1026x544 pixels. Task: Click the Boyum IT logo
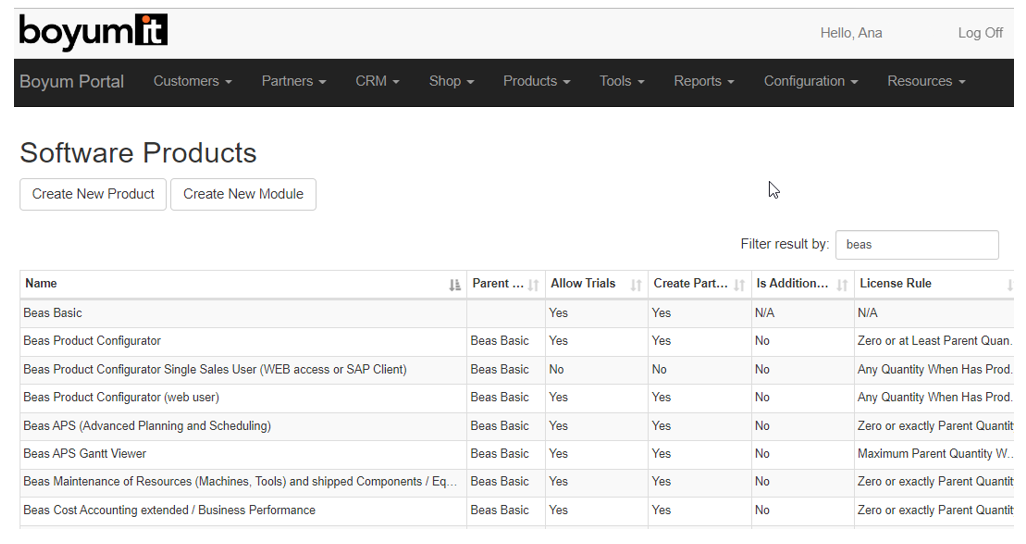pyautogui.click(x=93, y=33)
